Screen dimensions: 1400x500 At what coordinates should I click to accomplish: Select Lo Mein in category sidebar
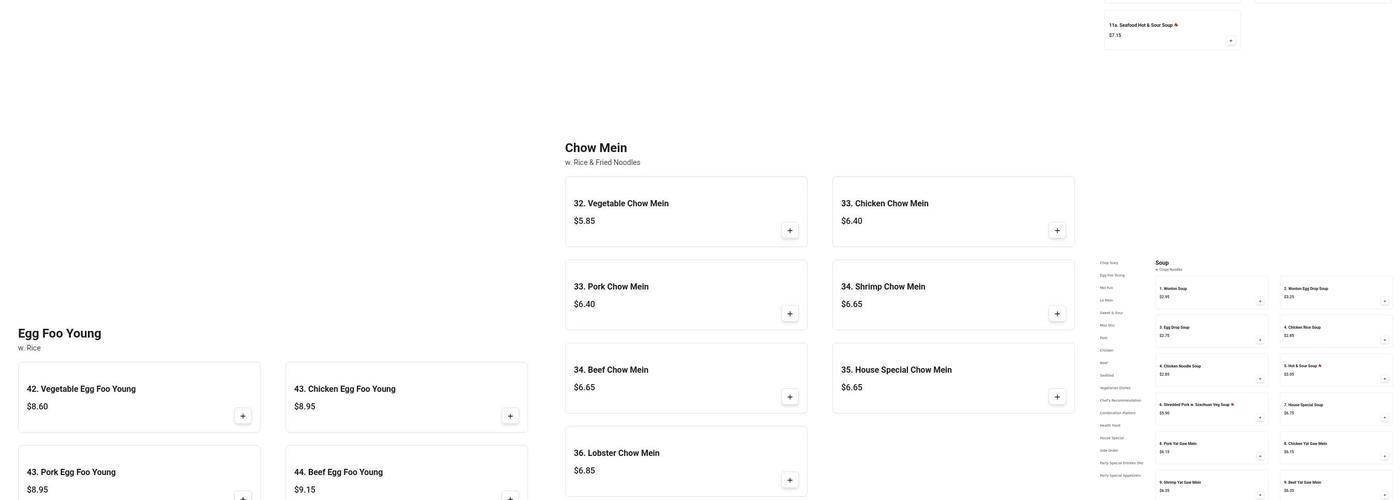pos(1106,300)
